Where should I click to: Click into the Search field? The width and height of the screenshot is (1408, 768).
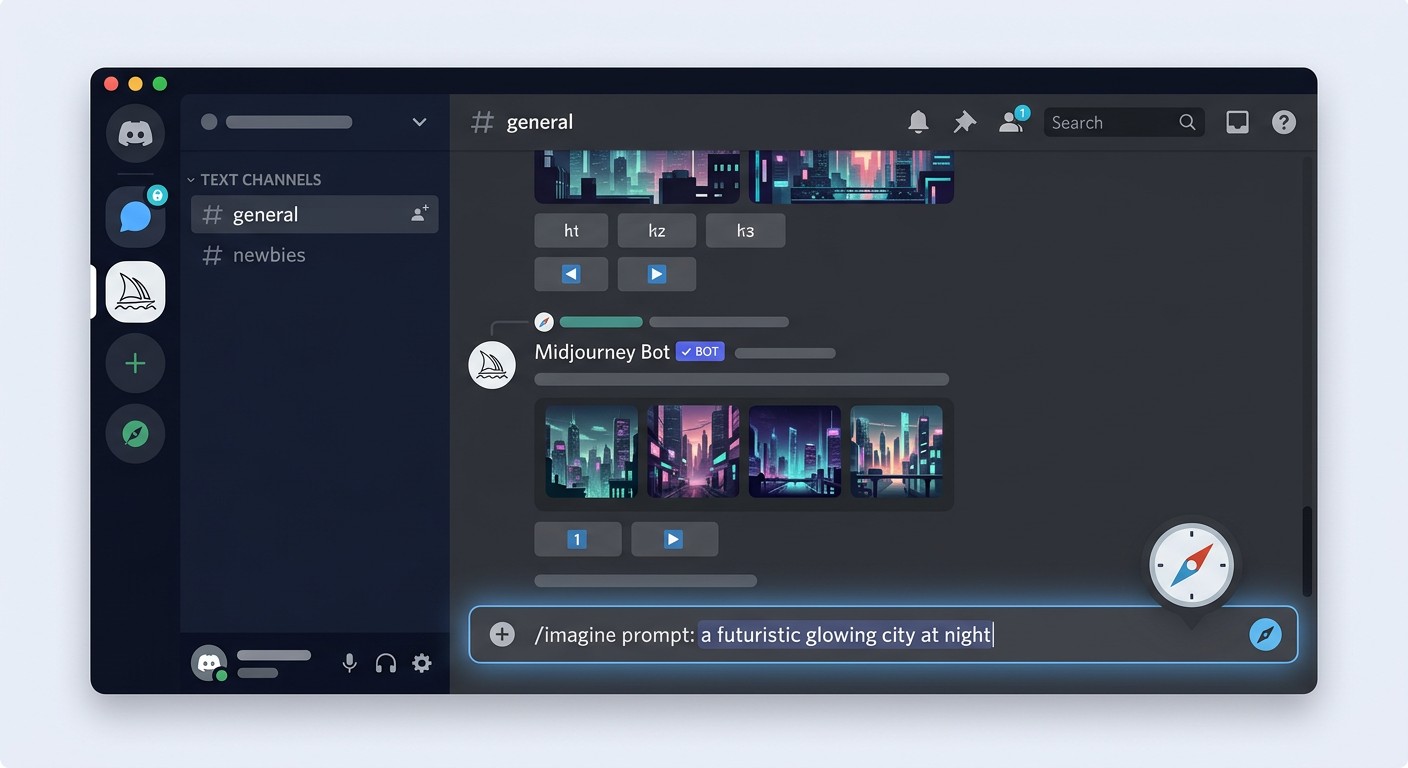[1123, 122]
